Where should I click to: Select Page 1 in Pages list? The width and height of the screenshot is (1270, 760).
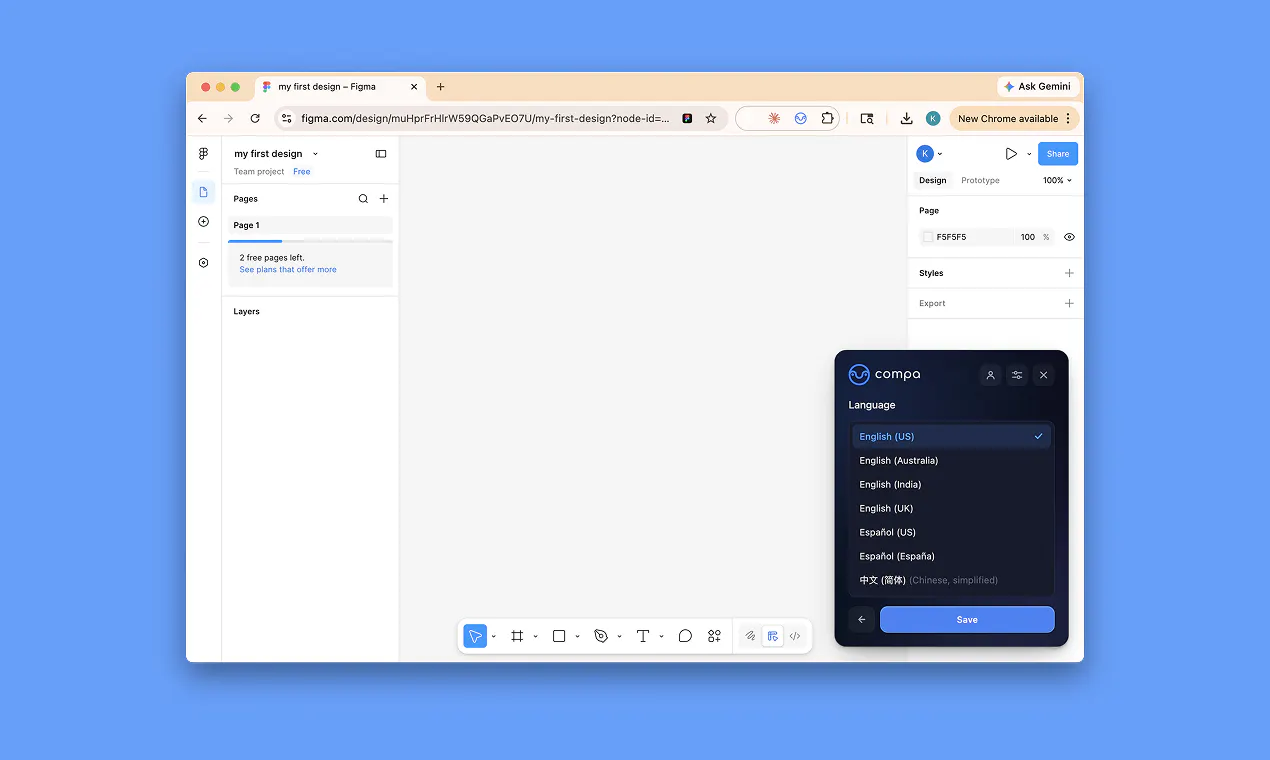click(x=310, y=225)
